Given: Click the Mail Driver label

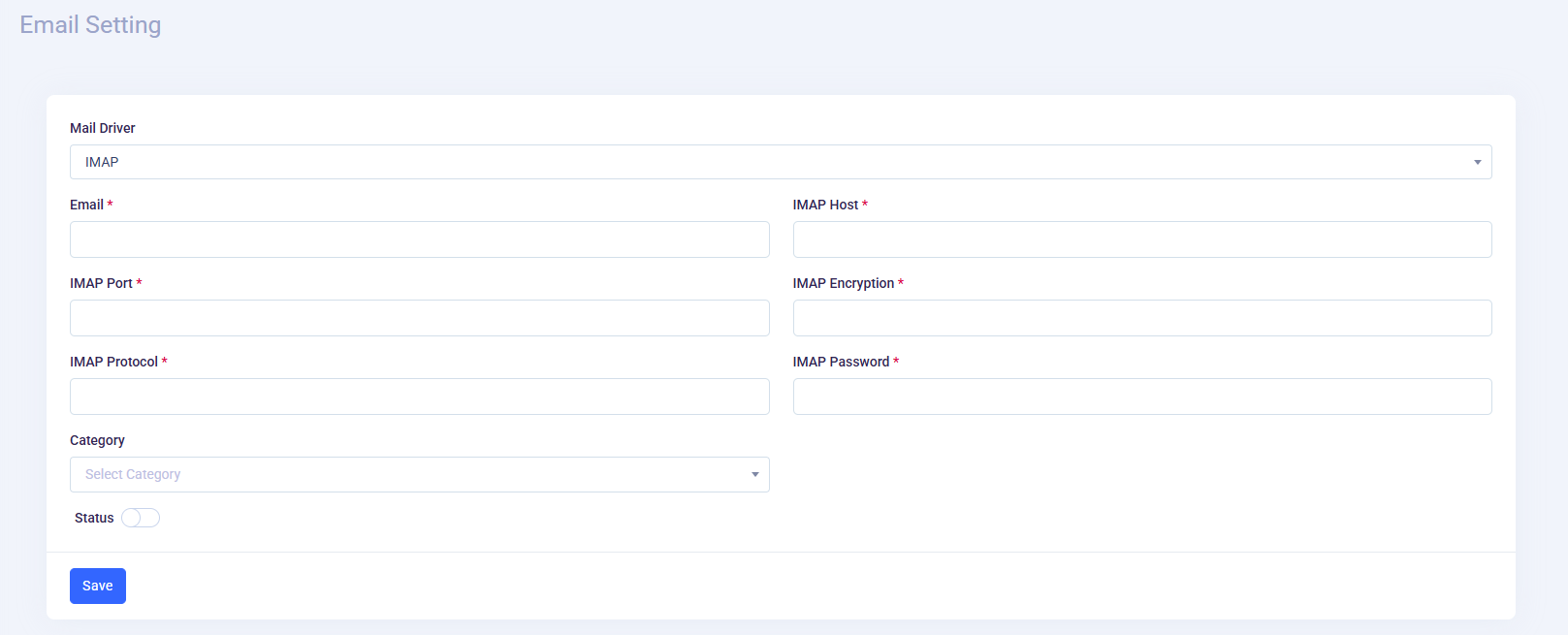Looking at the screenshot, I should [x=103, y=128].
